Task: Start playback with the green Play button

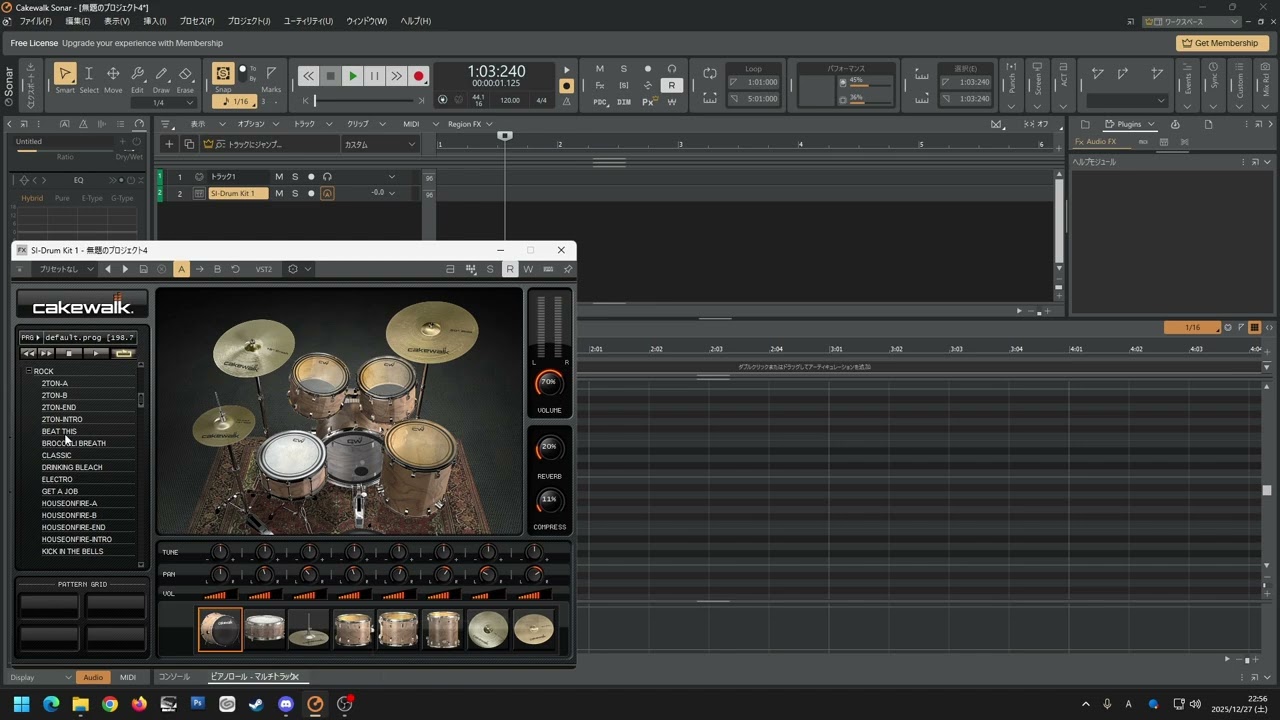Action: click(353, 76)
